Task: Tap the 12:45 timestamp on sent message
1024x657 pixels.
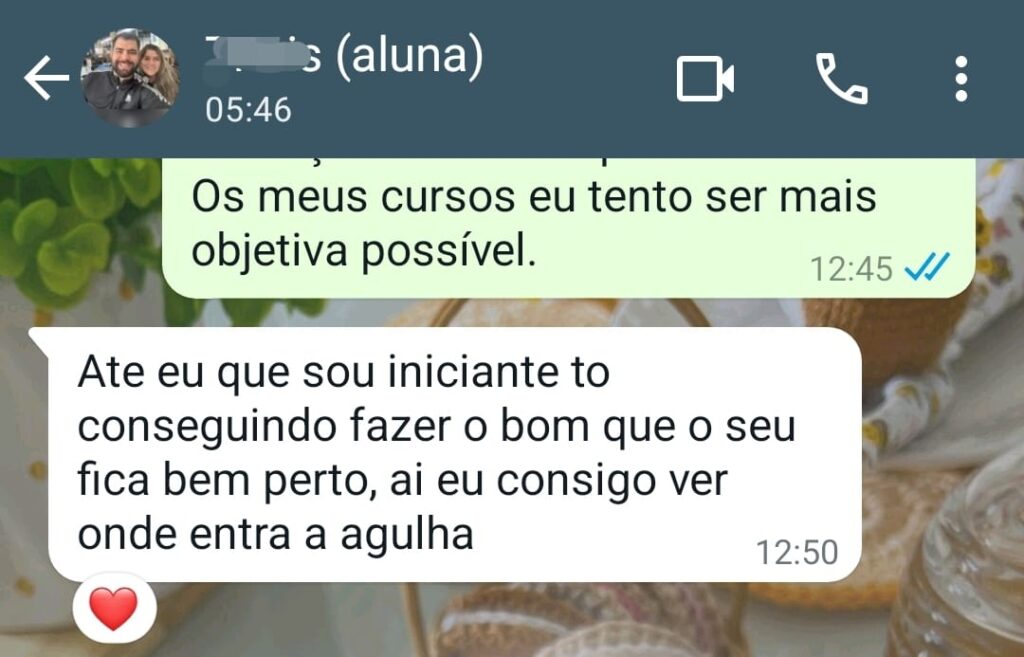Action: point(851,268)
